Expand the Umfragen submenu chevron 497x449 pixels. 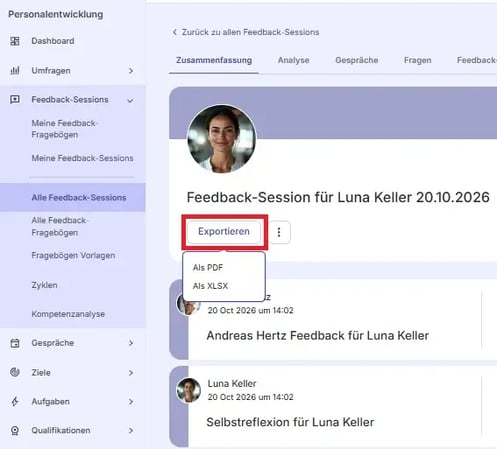pos(131,71)
